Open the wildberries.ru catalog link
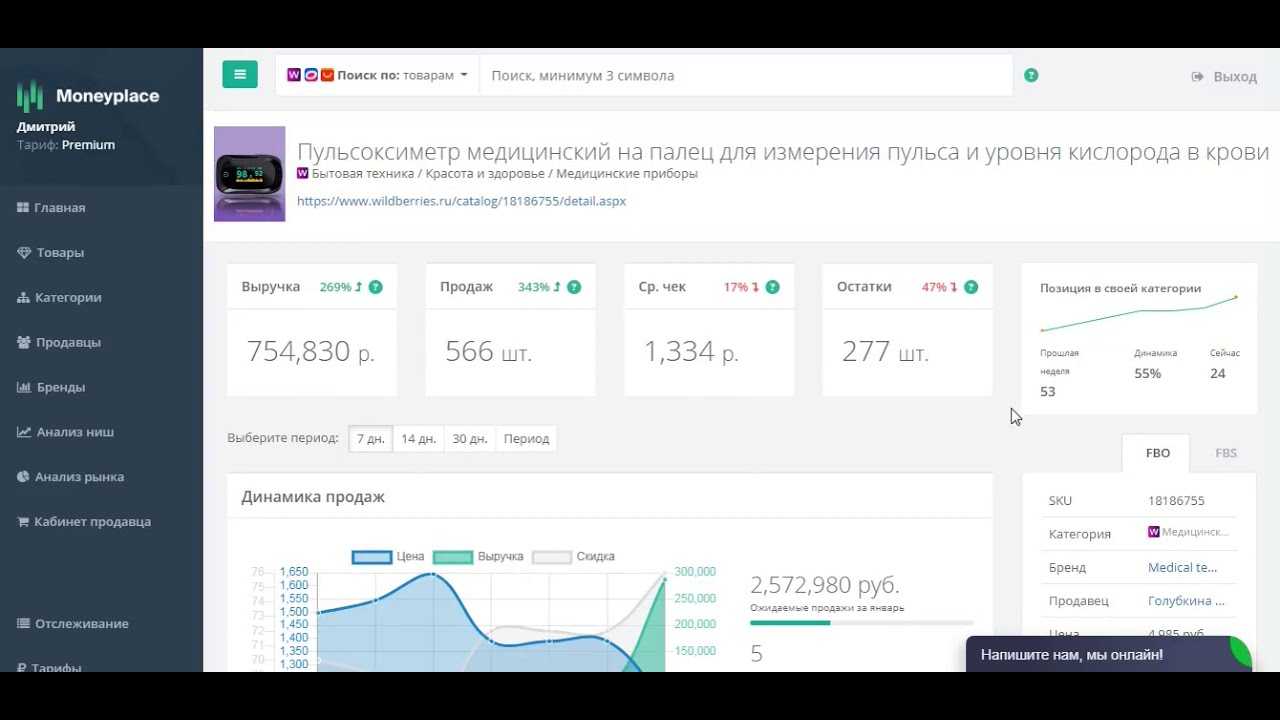The image size is (1280, 720). [x=461, y=201]
